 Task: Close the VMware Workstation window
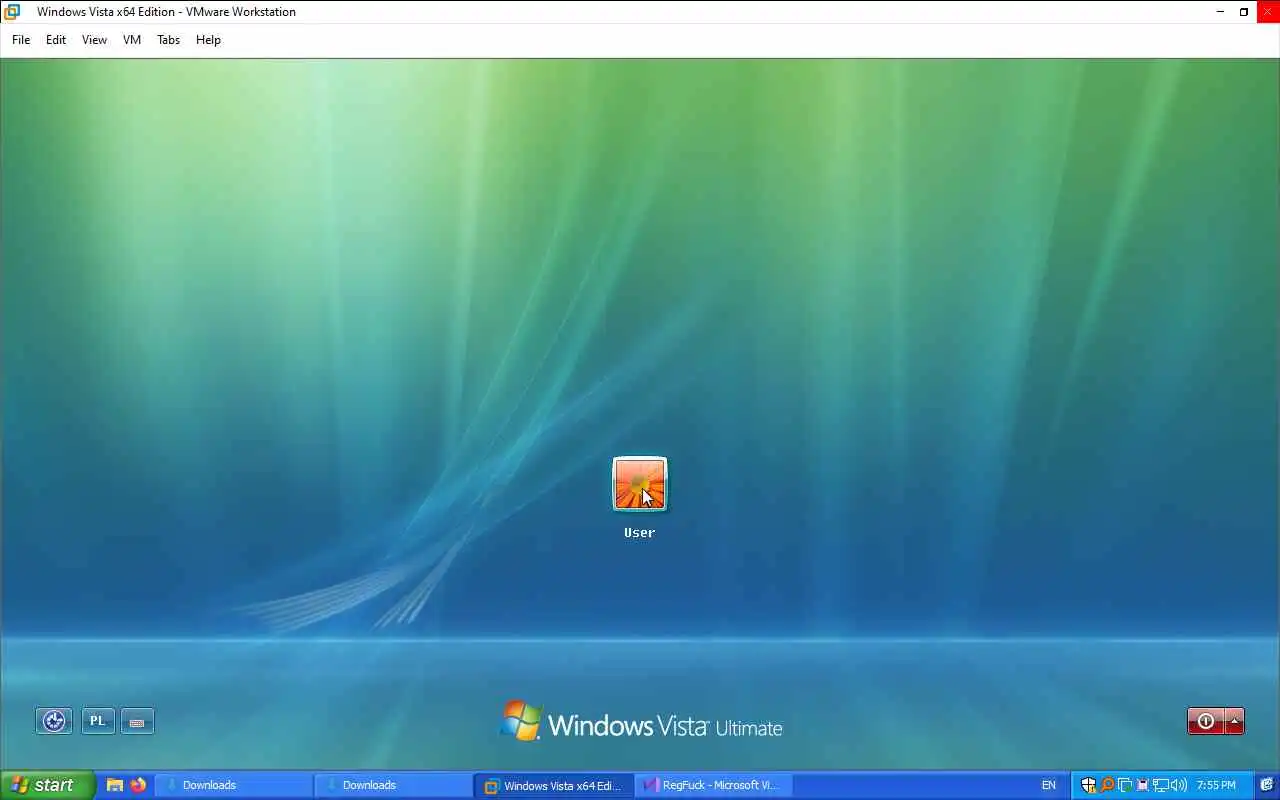coord(1268,12)
